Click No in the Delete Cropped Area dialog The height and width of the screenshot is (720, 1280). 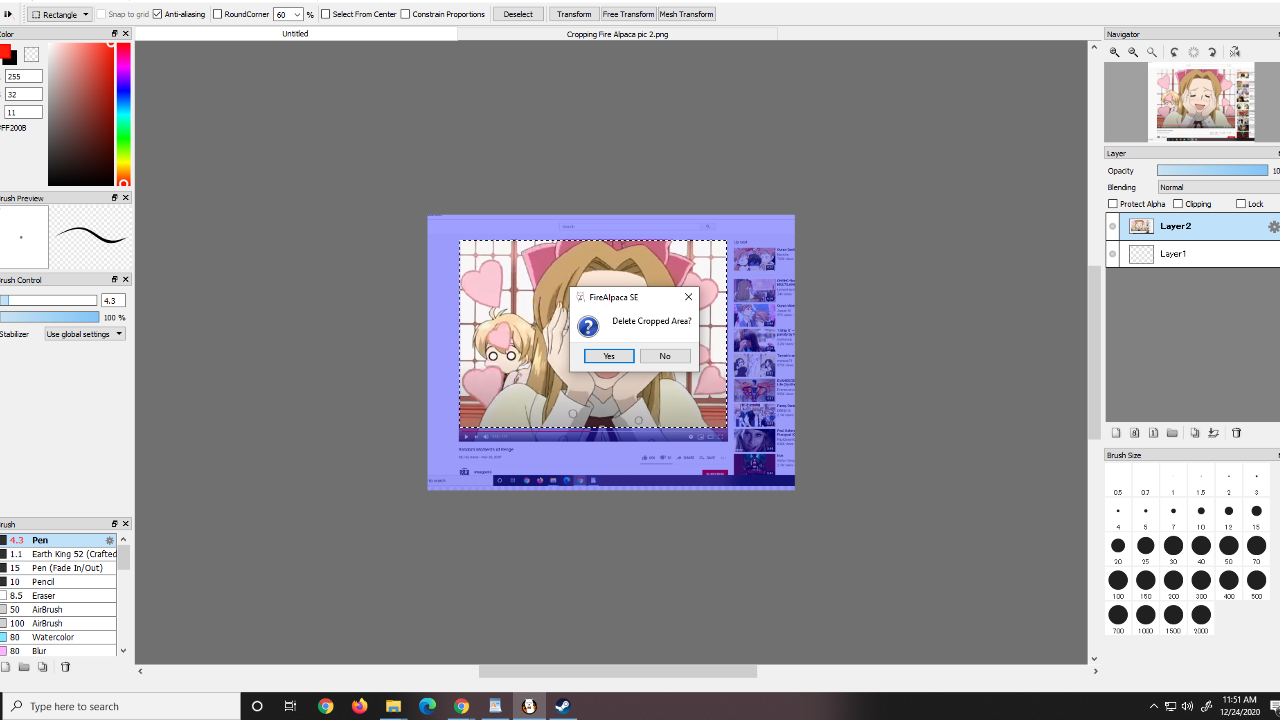coord(665,356)
